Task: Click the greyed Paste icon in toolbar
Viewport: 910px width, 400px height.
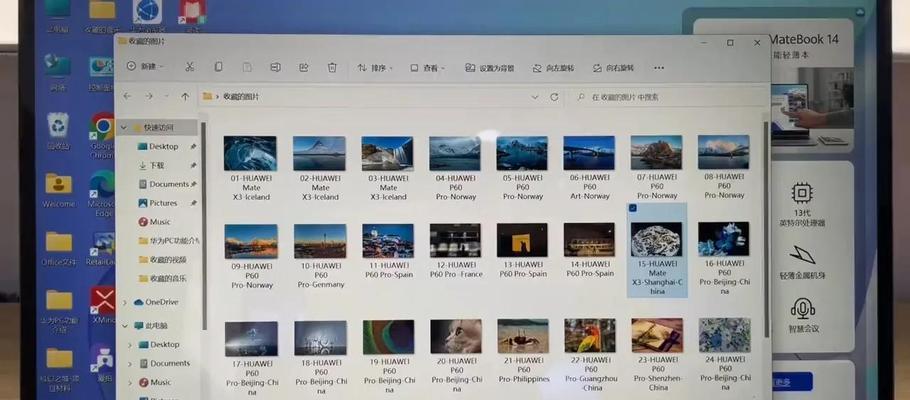Action: (247, 67)
